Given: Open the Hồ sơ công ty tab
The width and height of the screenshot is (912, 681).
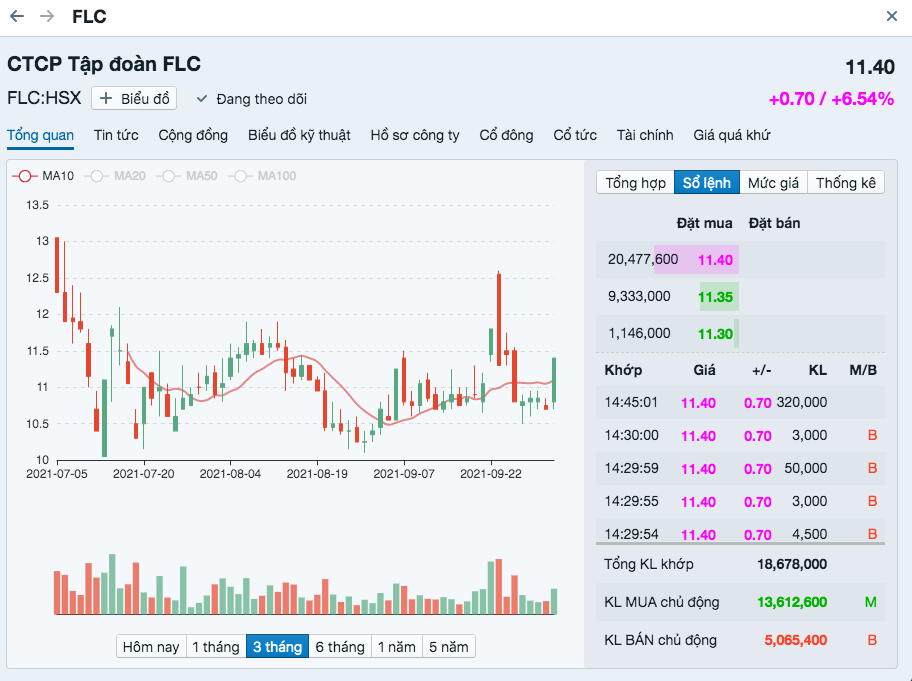Looking at the screenshot, I should pos(415,136).
